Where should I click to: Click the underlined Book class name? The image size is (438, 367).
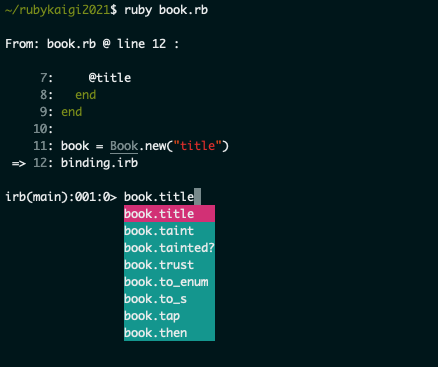point(124,146)
